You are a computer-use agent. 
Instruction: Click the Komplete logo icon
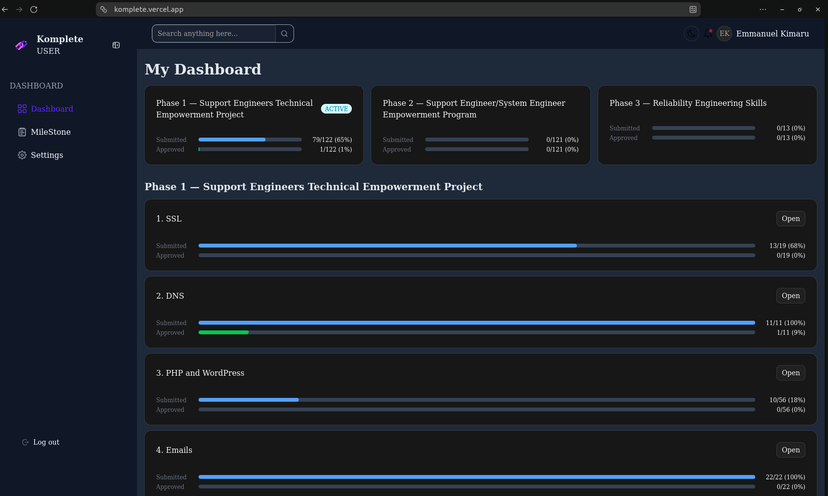(21, 45)
